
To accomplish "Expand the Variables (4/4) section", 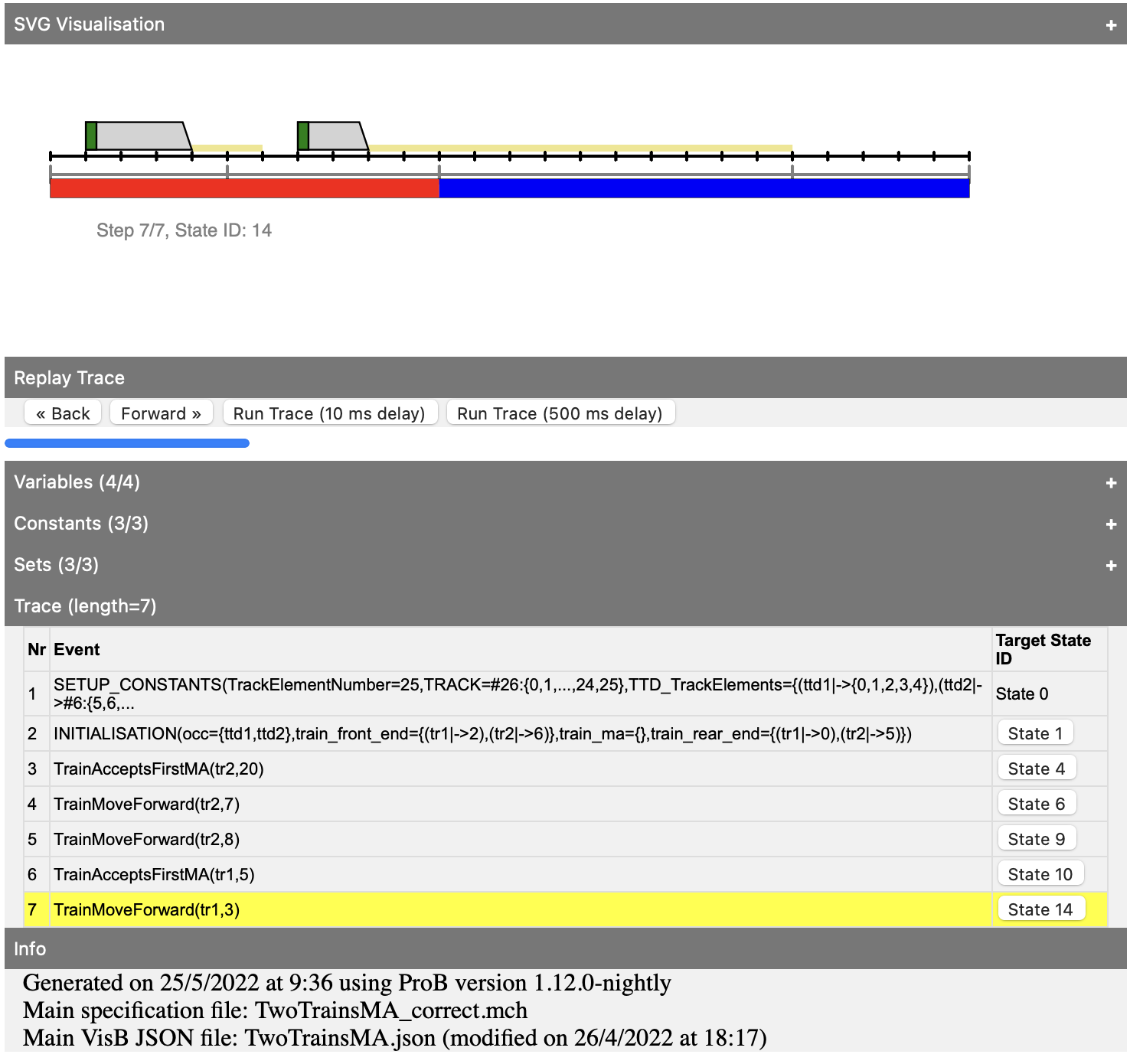I will (1111, 483).
